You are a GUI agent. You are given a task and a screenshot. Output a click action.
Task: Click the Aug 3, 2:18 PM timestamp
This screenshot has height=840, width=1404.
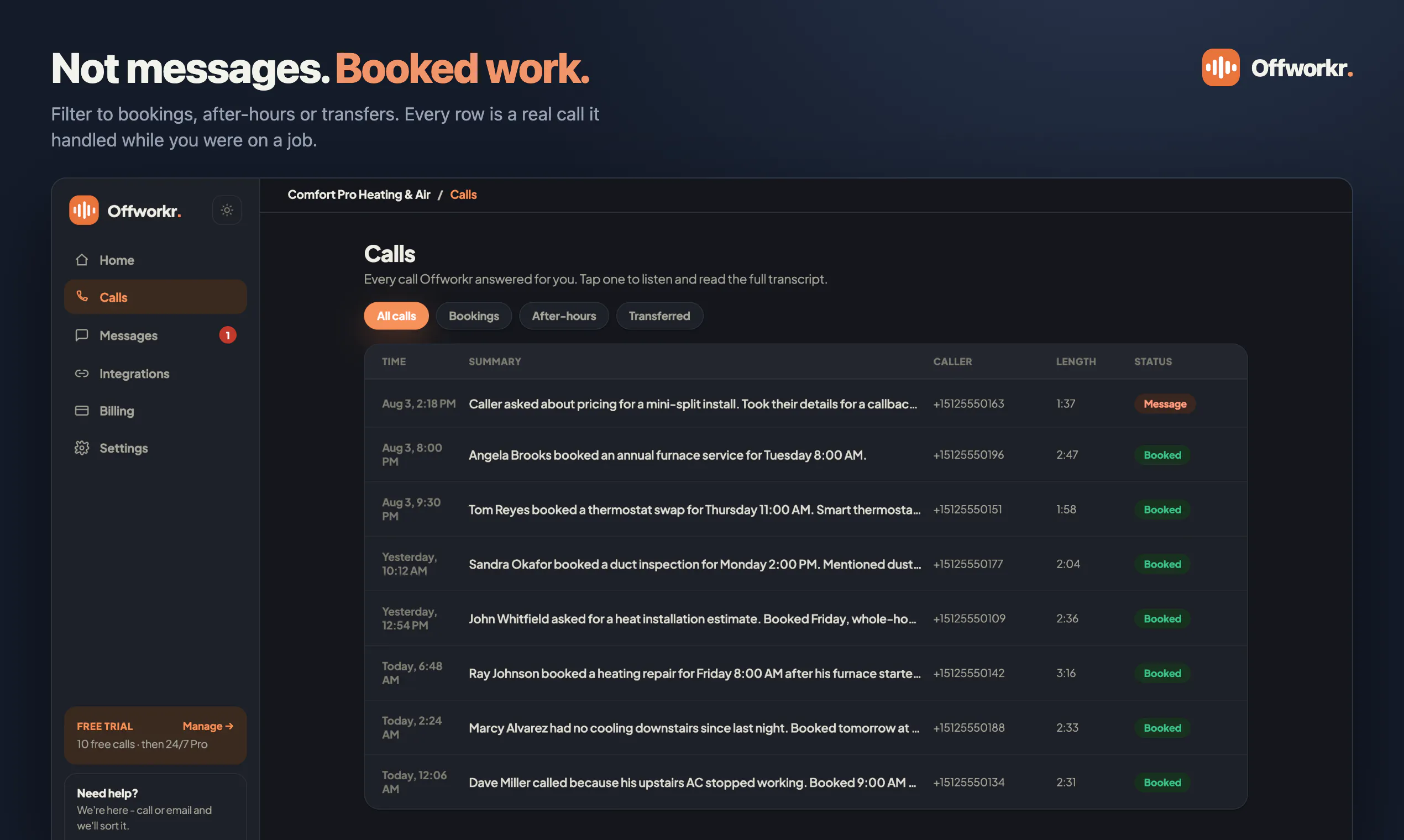click(x=419, y=403)
